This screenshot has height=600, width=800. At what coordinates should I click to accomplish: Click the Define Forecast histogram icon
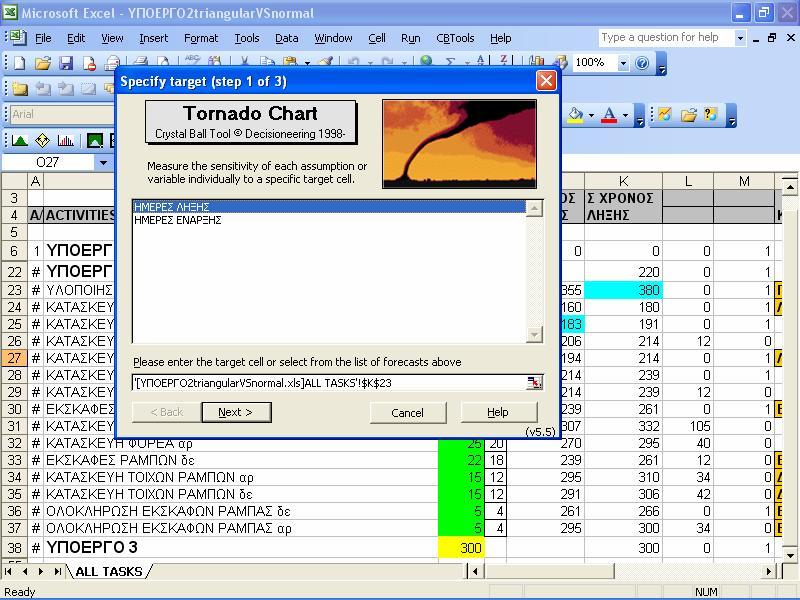(65, 140)
